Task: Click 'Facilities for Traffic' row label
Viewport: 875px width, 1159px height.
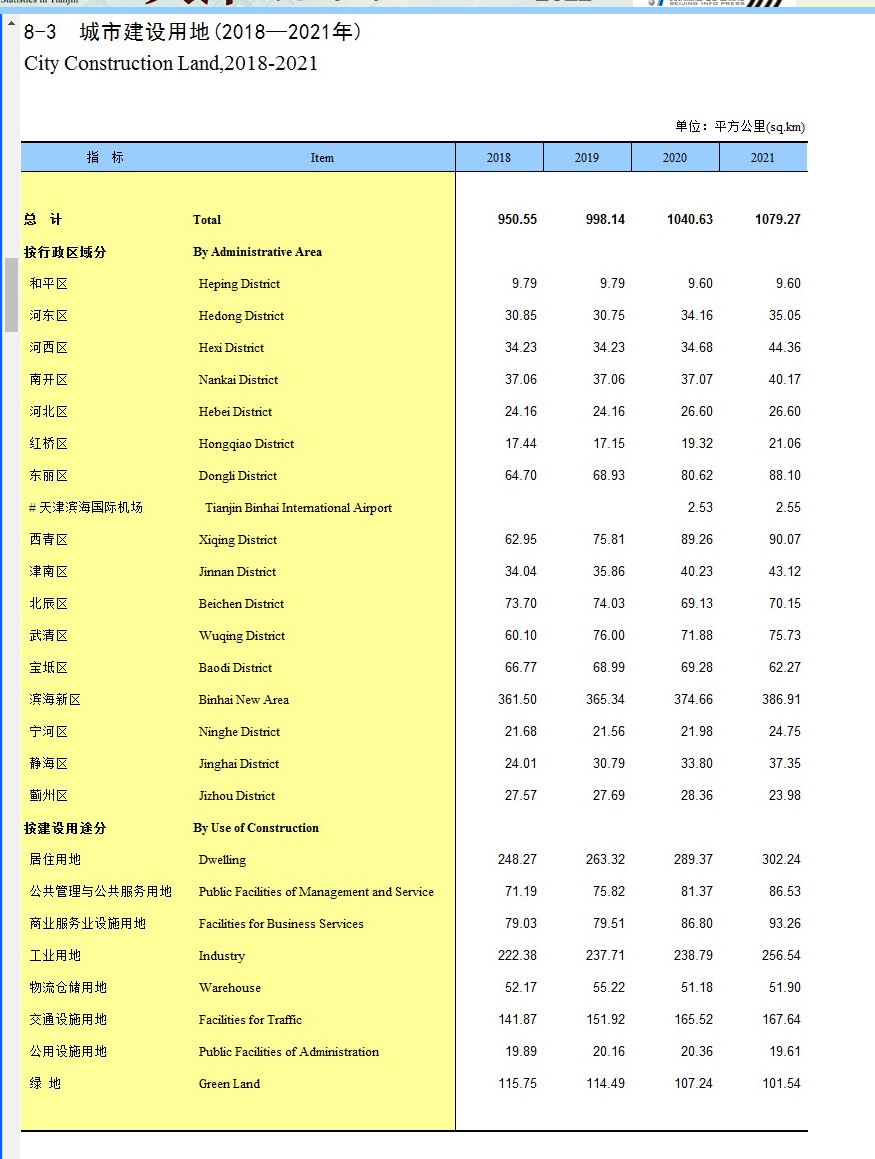Action: point(250,1020)
